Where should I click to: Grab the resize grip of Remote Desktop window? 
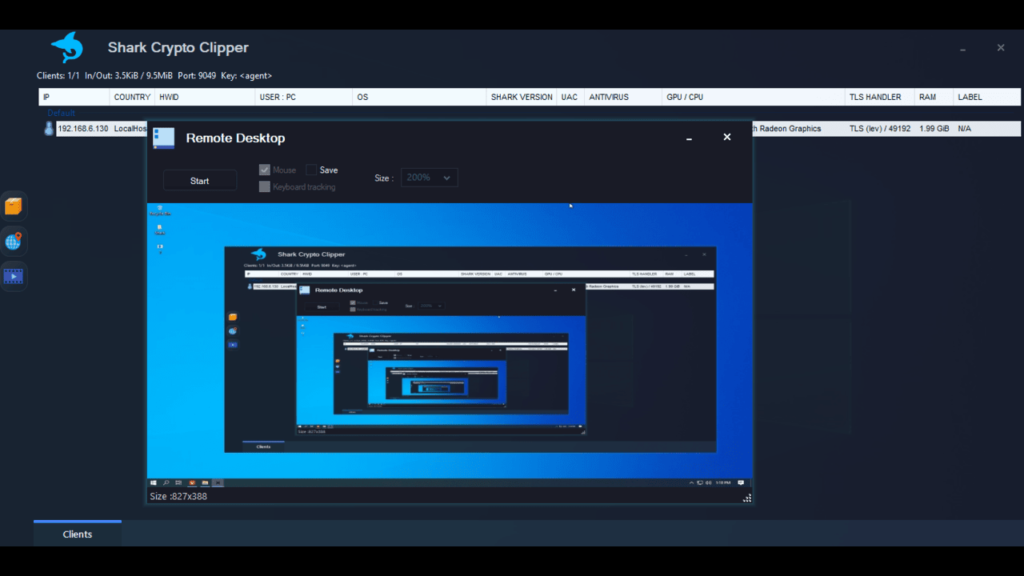(746, 498)
